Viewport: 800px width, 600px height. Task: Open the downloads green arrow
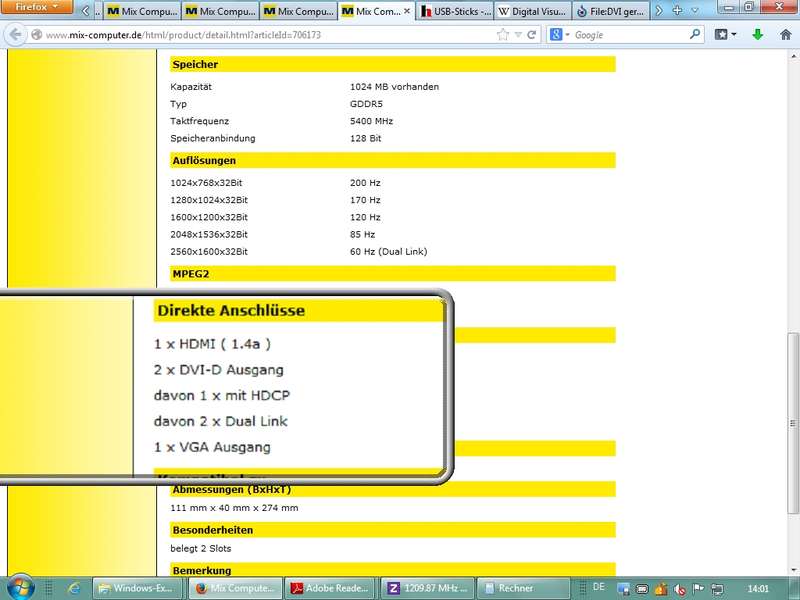click(757, 35)
